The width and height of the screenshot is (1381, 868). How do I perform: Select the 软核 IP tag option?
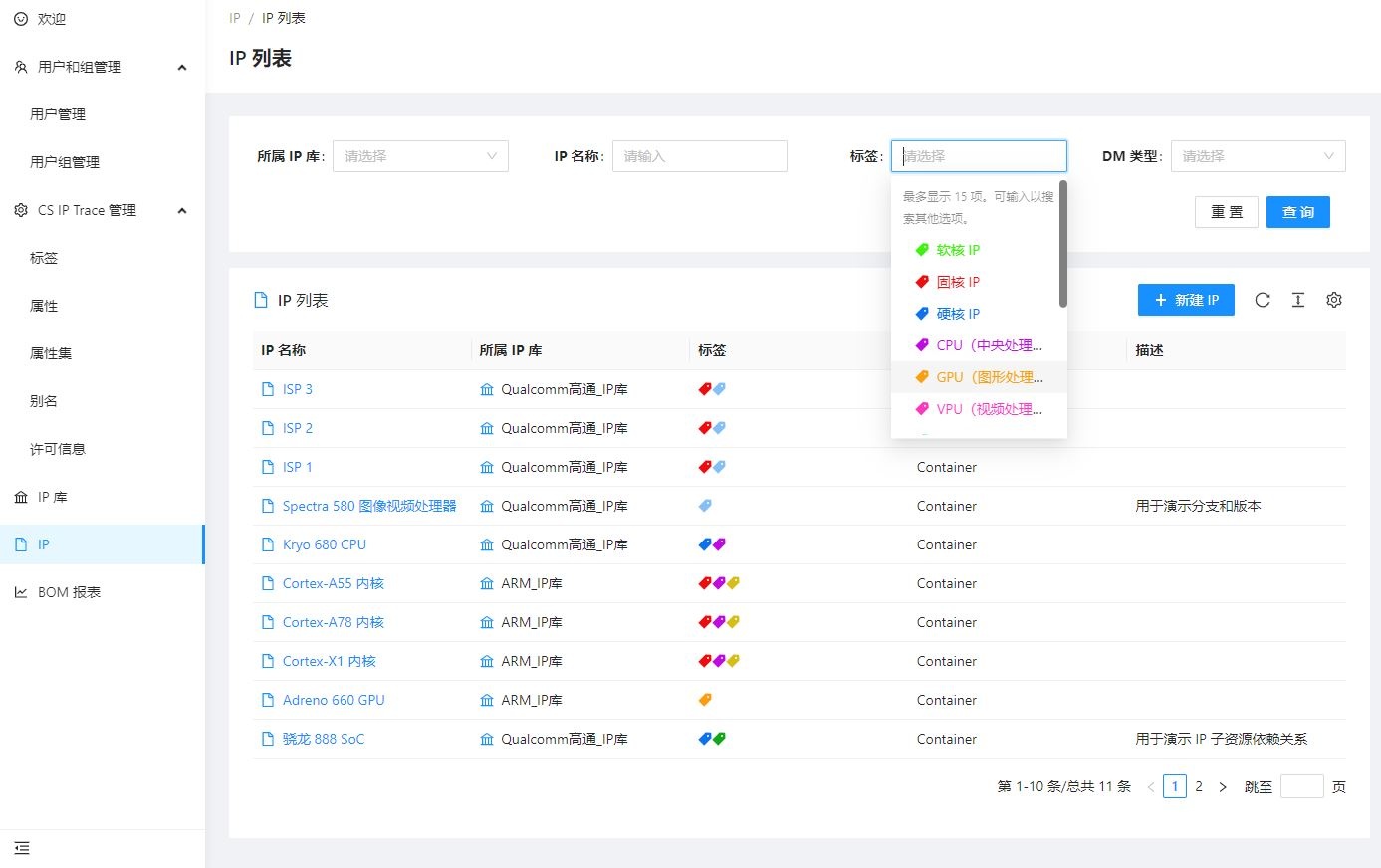pyautogui.click(x=958, y=250)
